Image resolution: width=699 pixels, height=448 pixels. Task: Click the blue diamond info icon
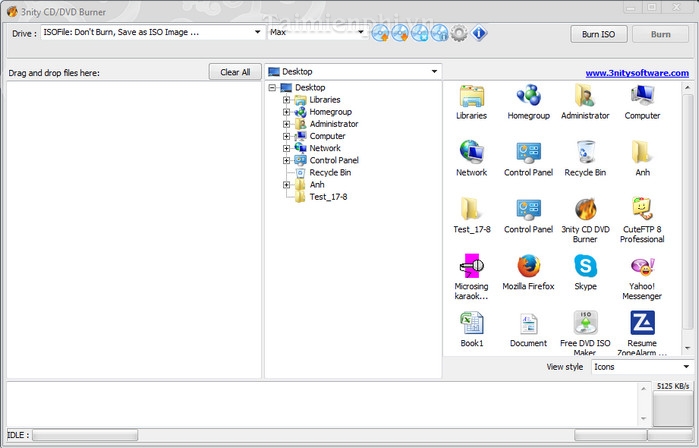pos(479,33)
